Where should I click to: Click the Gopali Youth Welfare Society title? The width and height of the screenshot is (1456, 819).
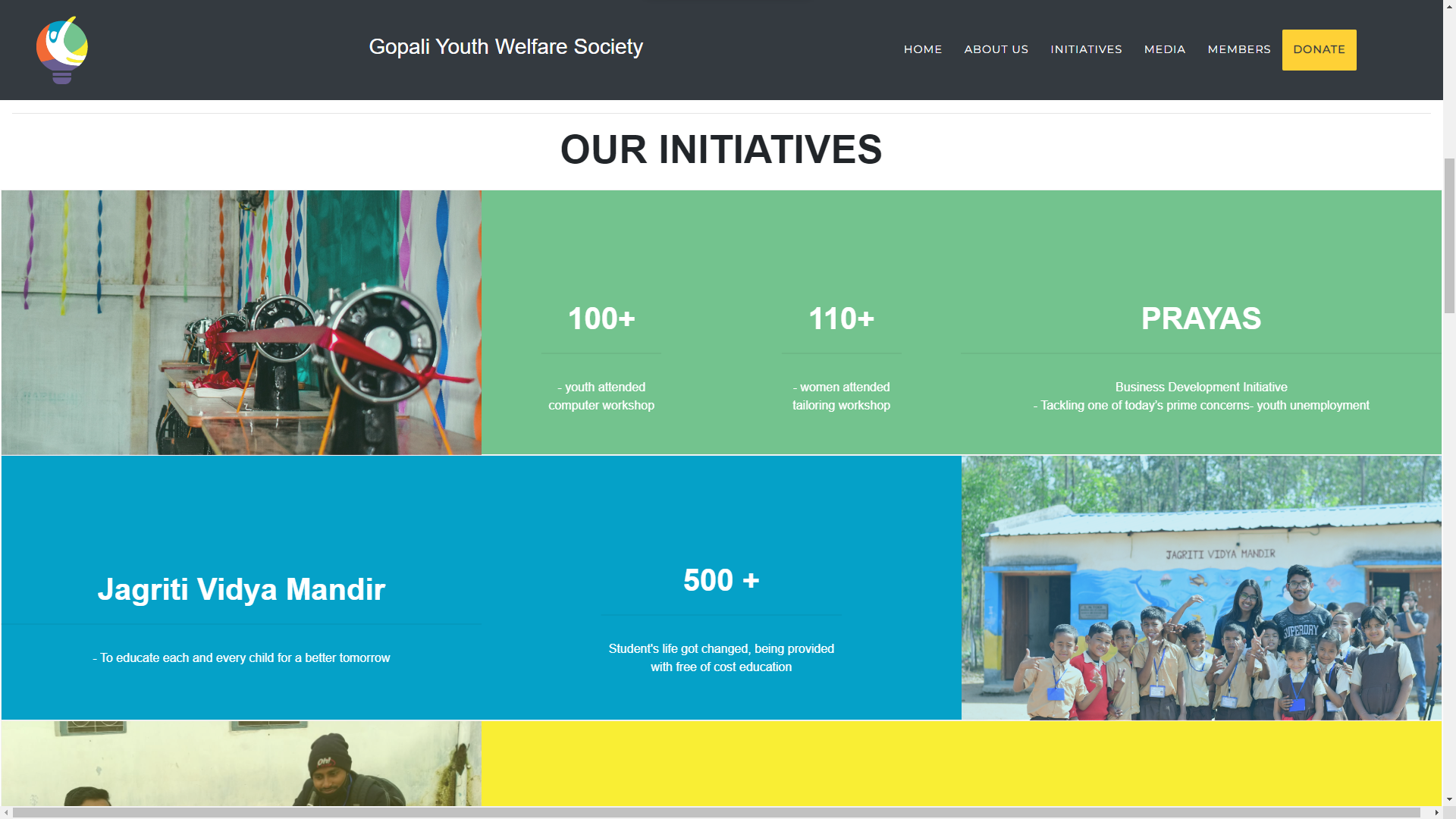505,47
